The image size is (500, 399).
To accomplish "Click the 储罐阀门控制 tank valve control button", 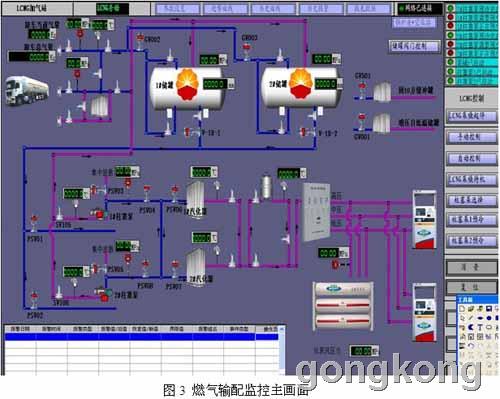I will click(x=415, y=46).
